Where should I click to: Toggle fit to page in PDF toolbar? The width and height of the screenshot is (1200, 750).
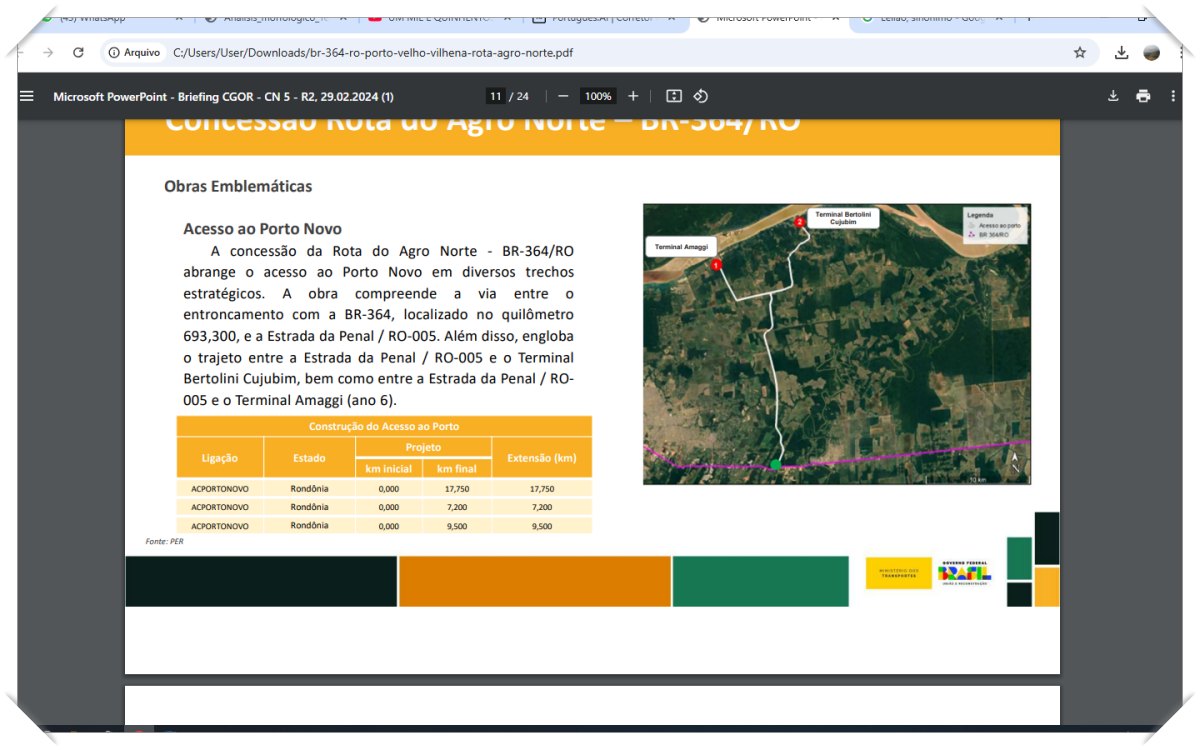click(x=674, y=96)
